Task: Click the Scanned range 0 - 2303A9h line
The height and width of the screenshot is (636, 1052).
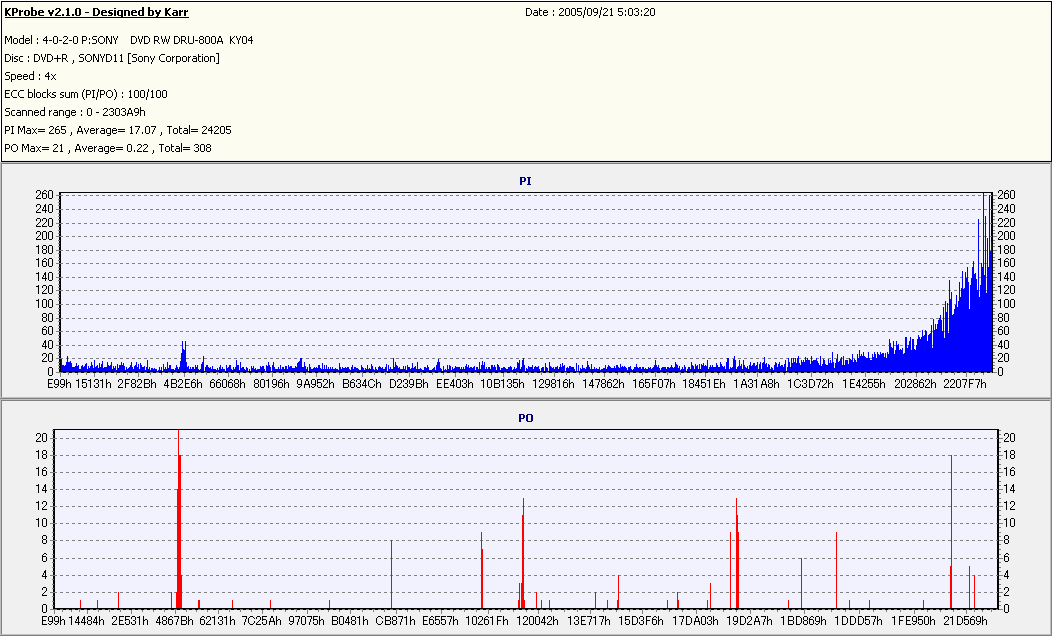Action: pos(75,112)
